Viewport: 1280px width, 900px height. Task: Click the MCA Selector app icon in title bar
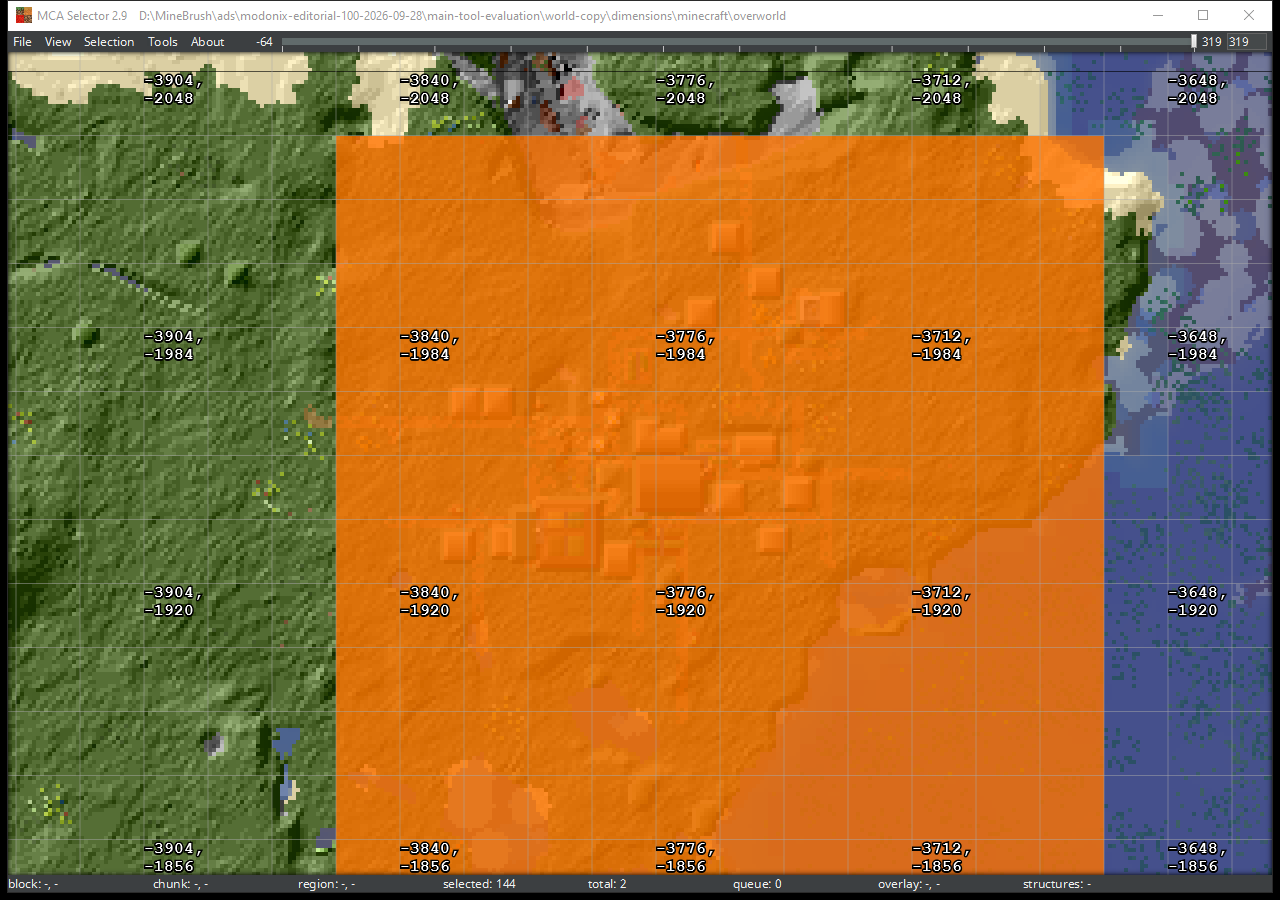[22, 15]
